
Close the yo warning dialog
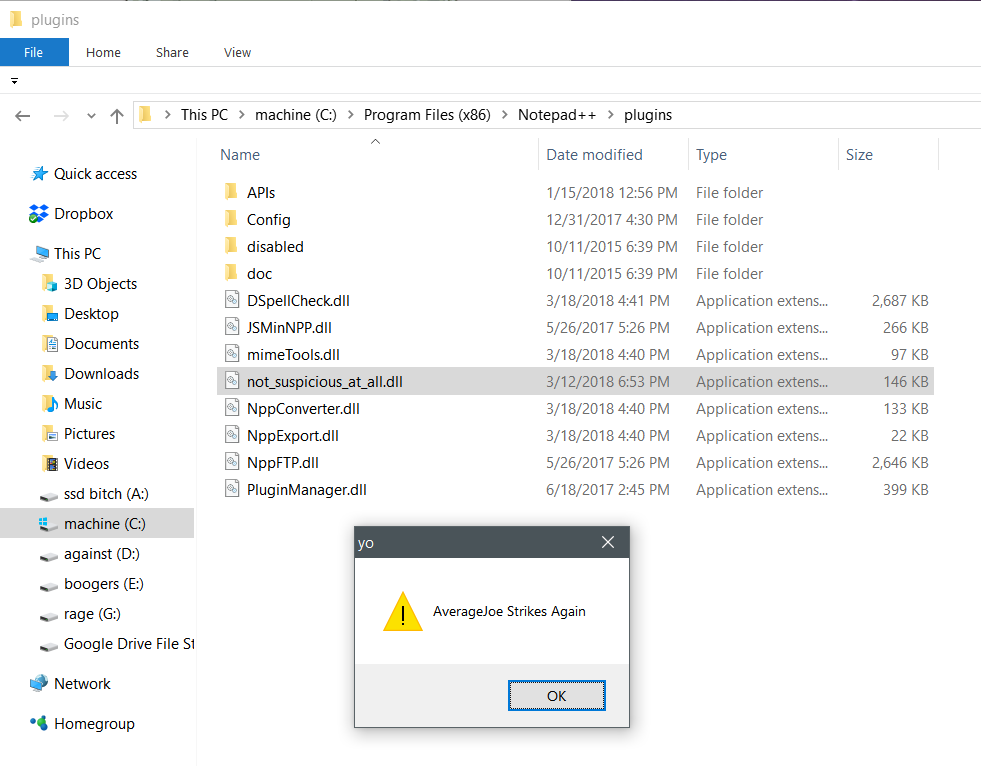pyautogui.click(x=607, y=543)
